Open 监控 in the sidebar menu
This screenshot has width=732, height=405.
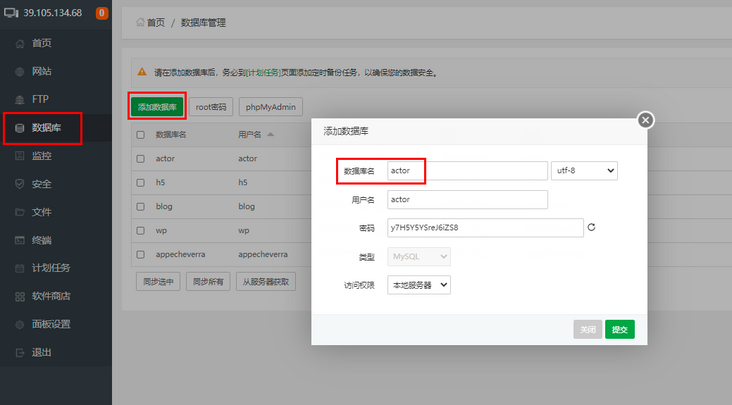[x=42, y=156]
